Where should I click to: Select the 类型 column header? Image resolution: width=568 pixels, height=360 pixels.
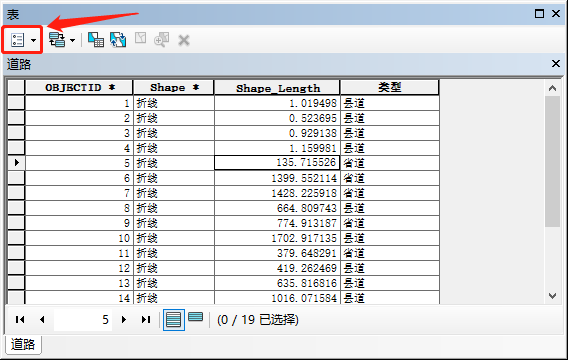pyautogui.click(x=390, y=88)
